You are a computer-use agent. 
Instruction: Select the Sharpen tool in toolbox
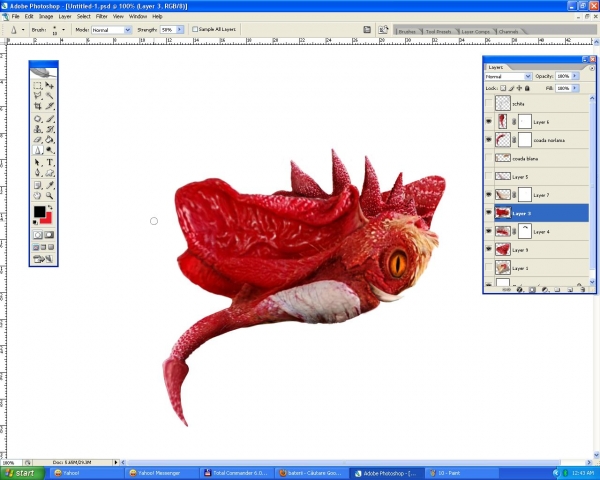[38, 150]
